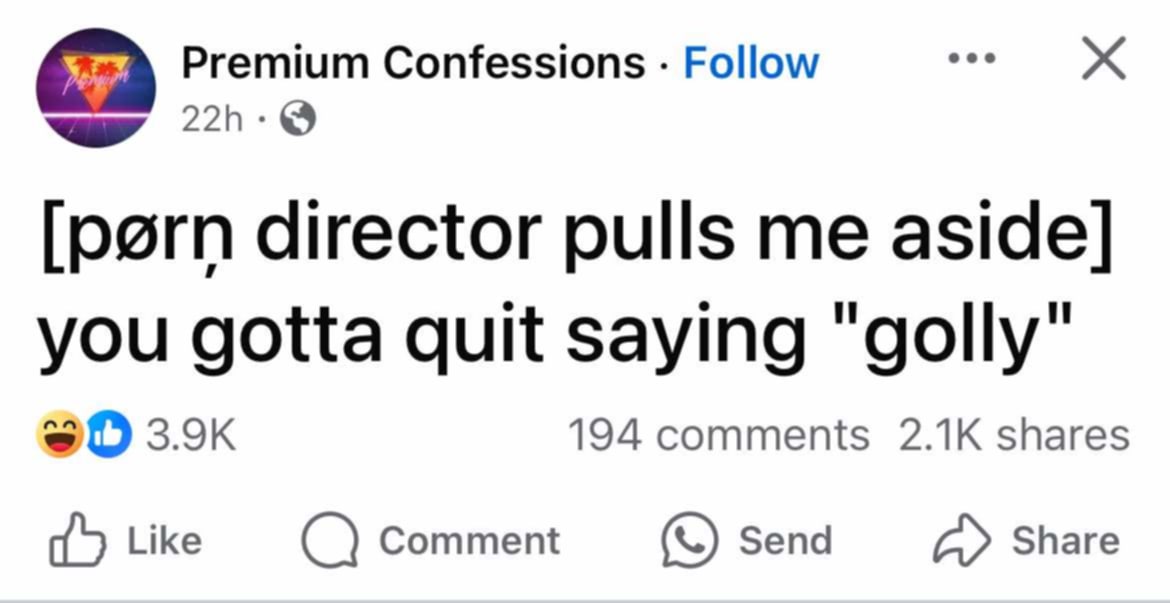
Task: Follow the Premium Confessions page
Action: [x=750, y=63]
